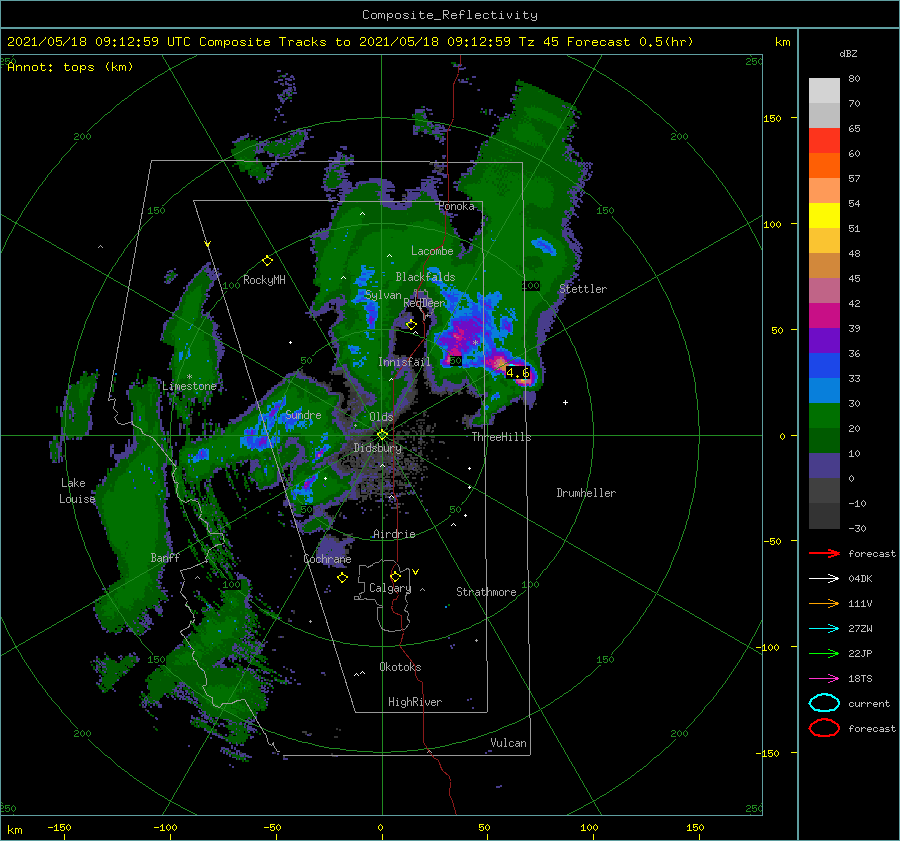Click the red forecast arrow in legend
The height and width of the screenshot is (841, 900).
click(x=824, y=553)
